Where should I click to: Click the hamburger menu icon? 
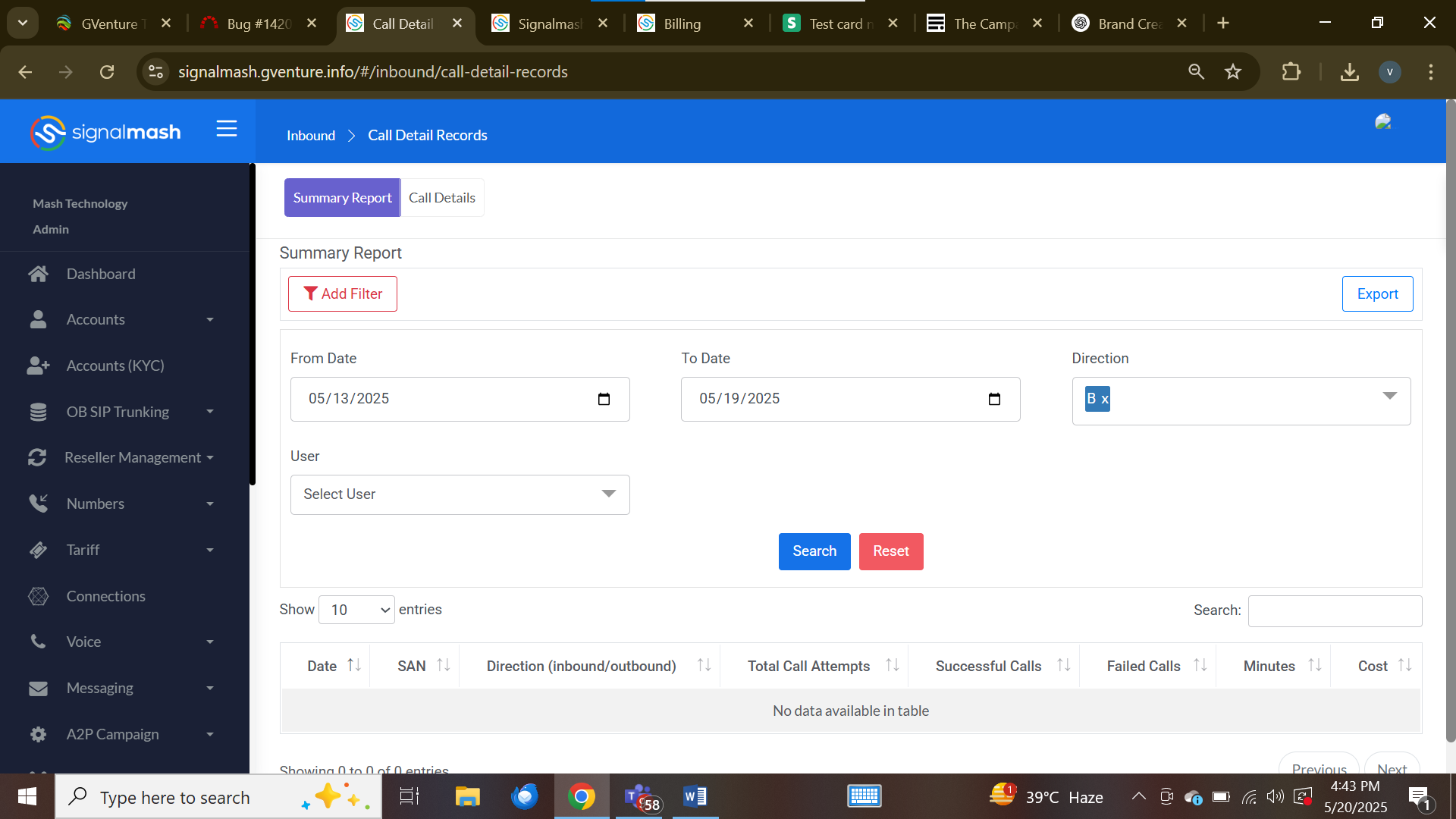click(226, 129)
